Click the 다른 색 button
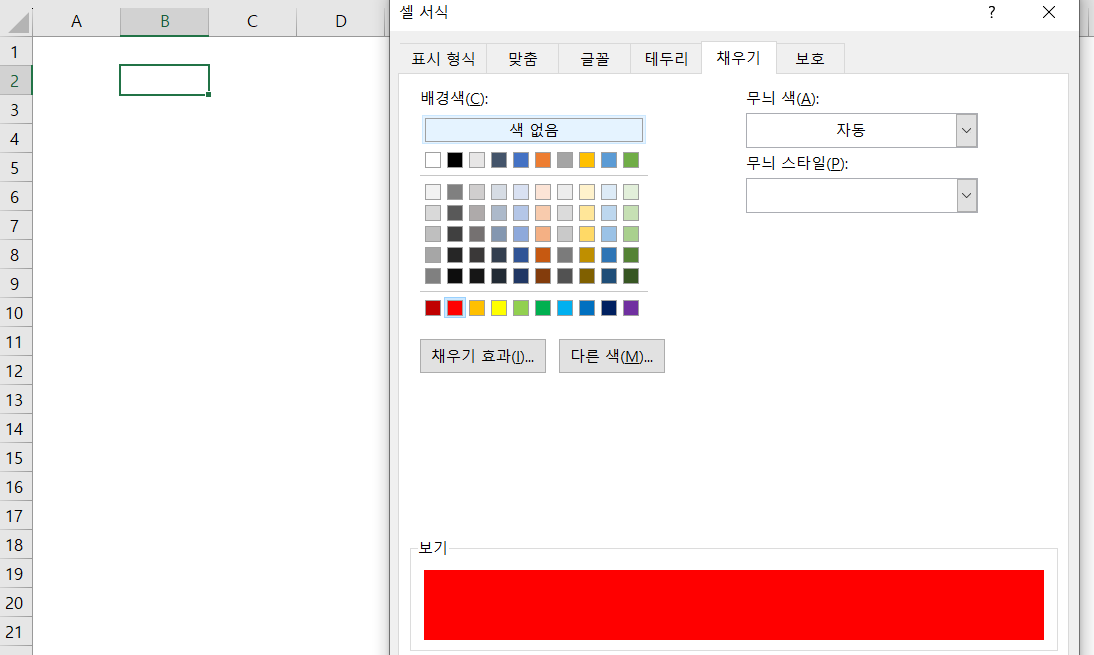The height and width of the screenshot is (655, 1094). [612, 356]
